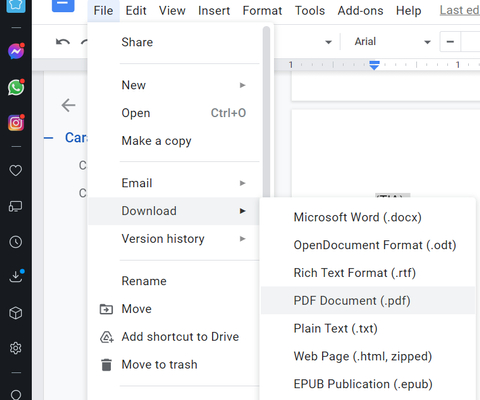Image resolution: width=480 pixels, height=400 pixels.
Task: Download as EPUB Publication (.epub)
Action: pyautogui.click(x=368, y=384)
